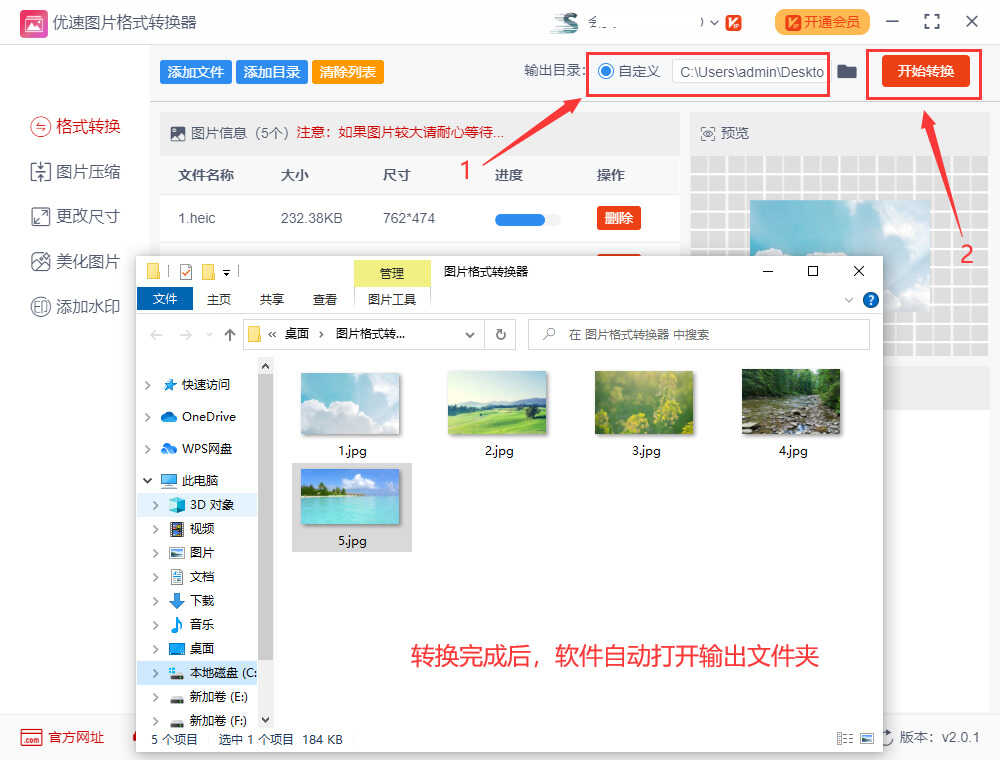Screen dimensions: 1000x760
Task: Click the 1.heic progress bar
Action: [x=527, y=219]
